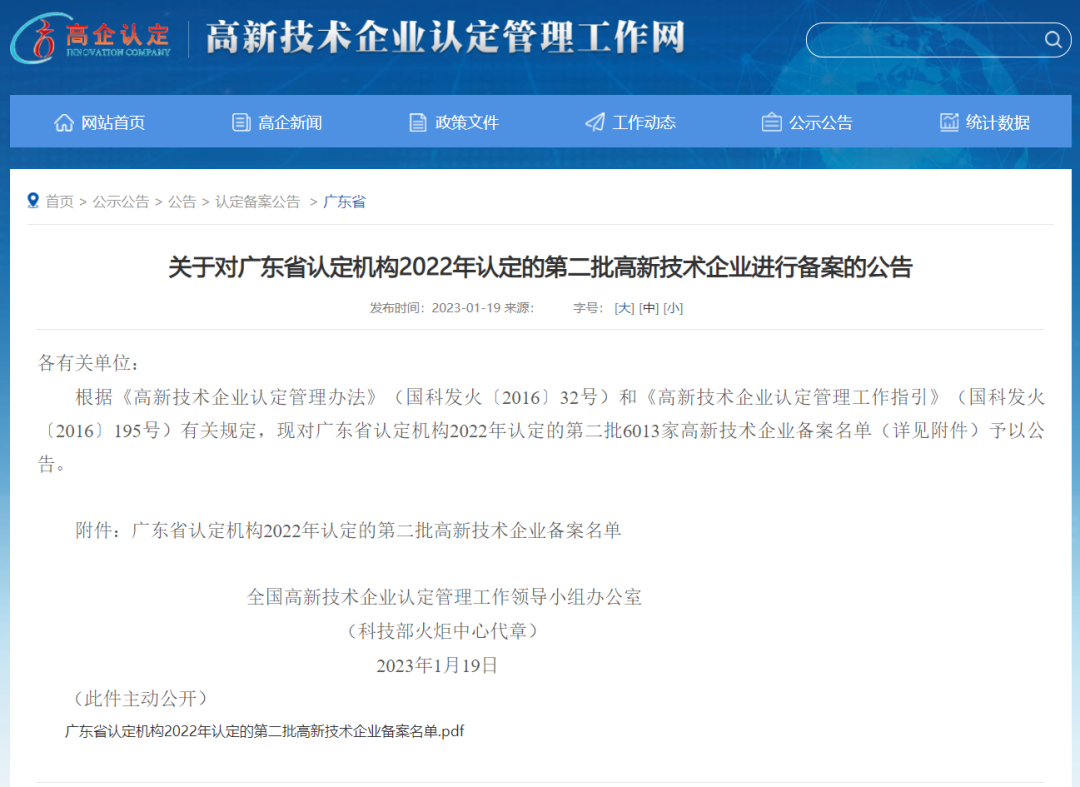The image size is (1080, 787).
Task: Open the 高企新闻 navigation item
Action: click(x=277, y=123)
